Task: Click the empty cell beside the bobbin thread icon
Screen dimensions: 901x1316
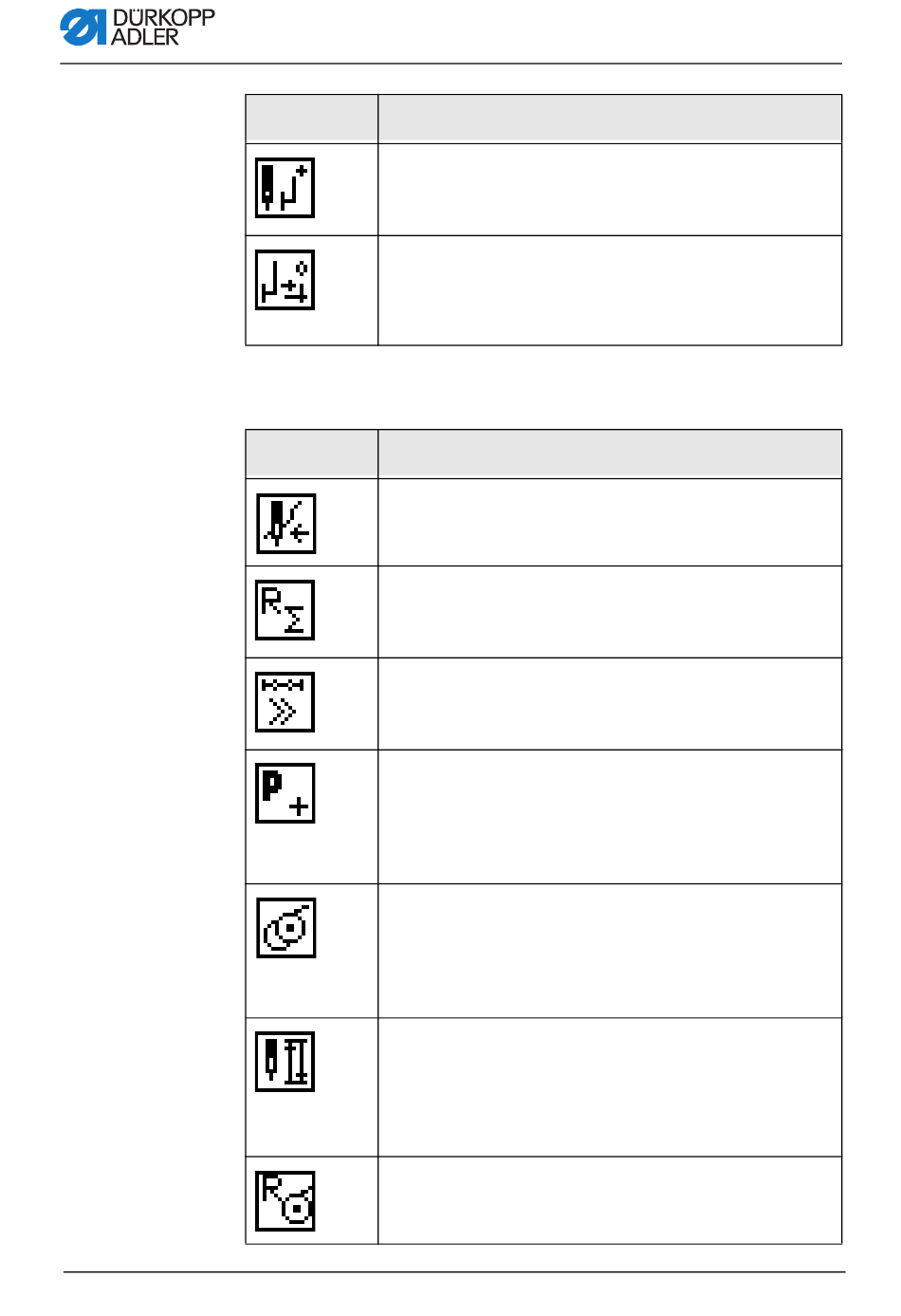Action: [x=610, y=952]
